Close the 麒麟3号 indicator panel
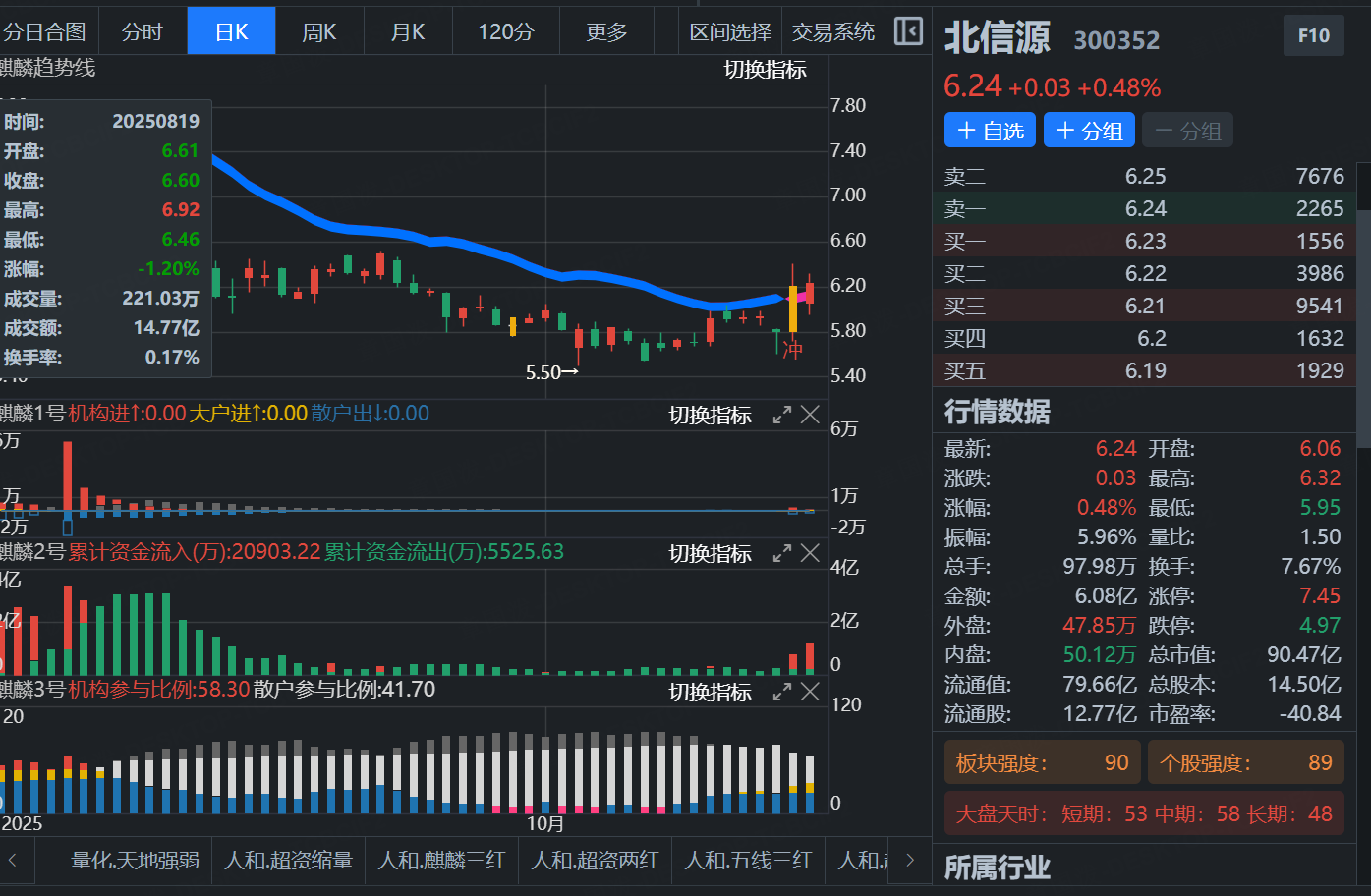Viewport: 1371px width, 896px height. tap(810, 692)
